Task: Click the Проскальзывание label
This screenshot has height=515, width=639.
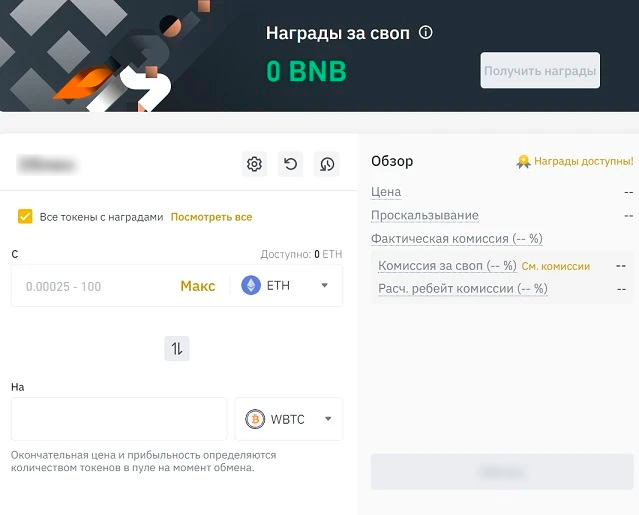Action: pyautogui.click(x=425, y=215)
